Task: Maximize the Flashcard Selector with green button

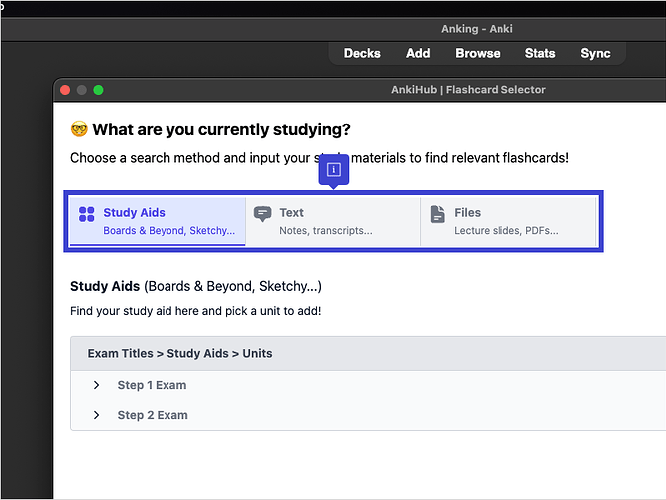Action: 99,90
